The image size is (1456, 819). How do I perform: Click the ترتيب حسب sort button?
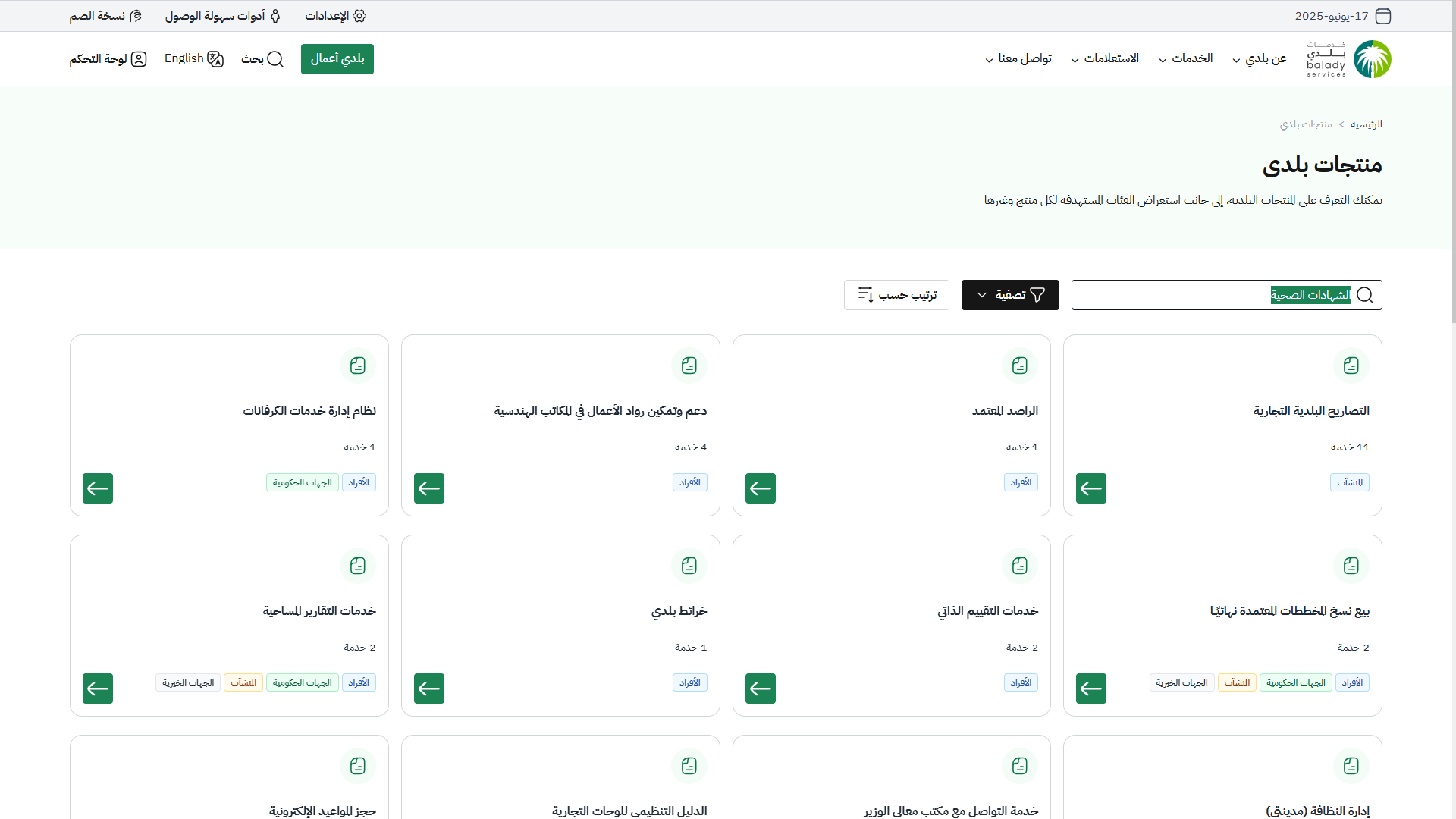pos(896,295)
